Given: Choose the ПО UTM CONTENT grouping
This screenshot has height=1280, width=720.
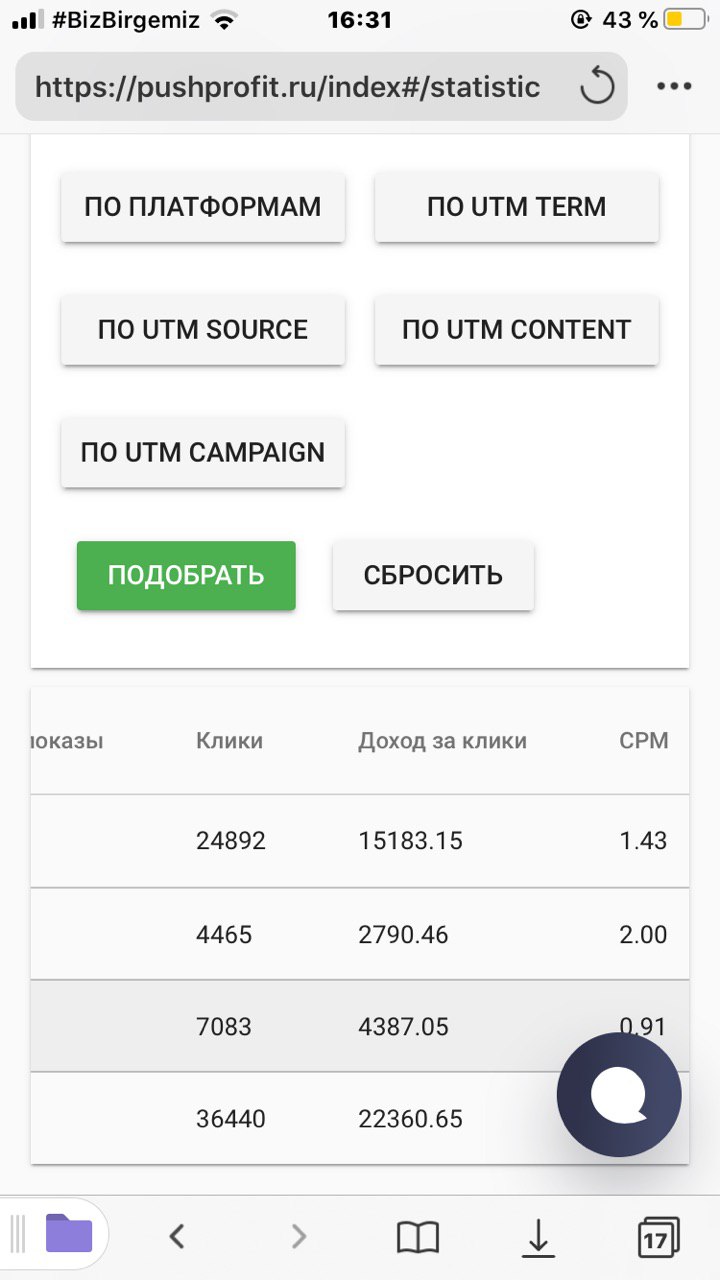Looking at the screenshot, I should coord(517,330).
